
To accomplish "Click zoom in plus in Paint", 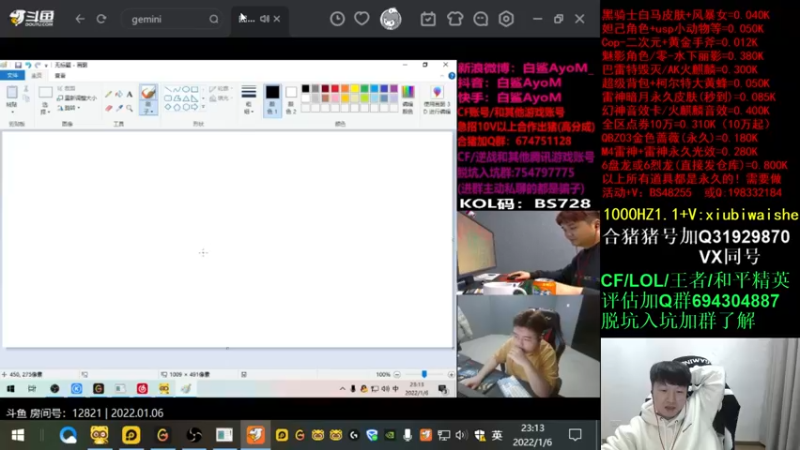I will pos(451,374).
